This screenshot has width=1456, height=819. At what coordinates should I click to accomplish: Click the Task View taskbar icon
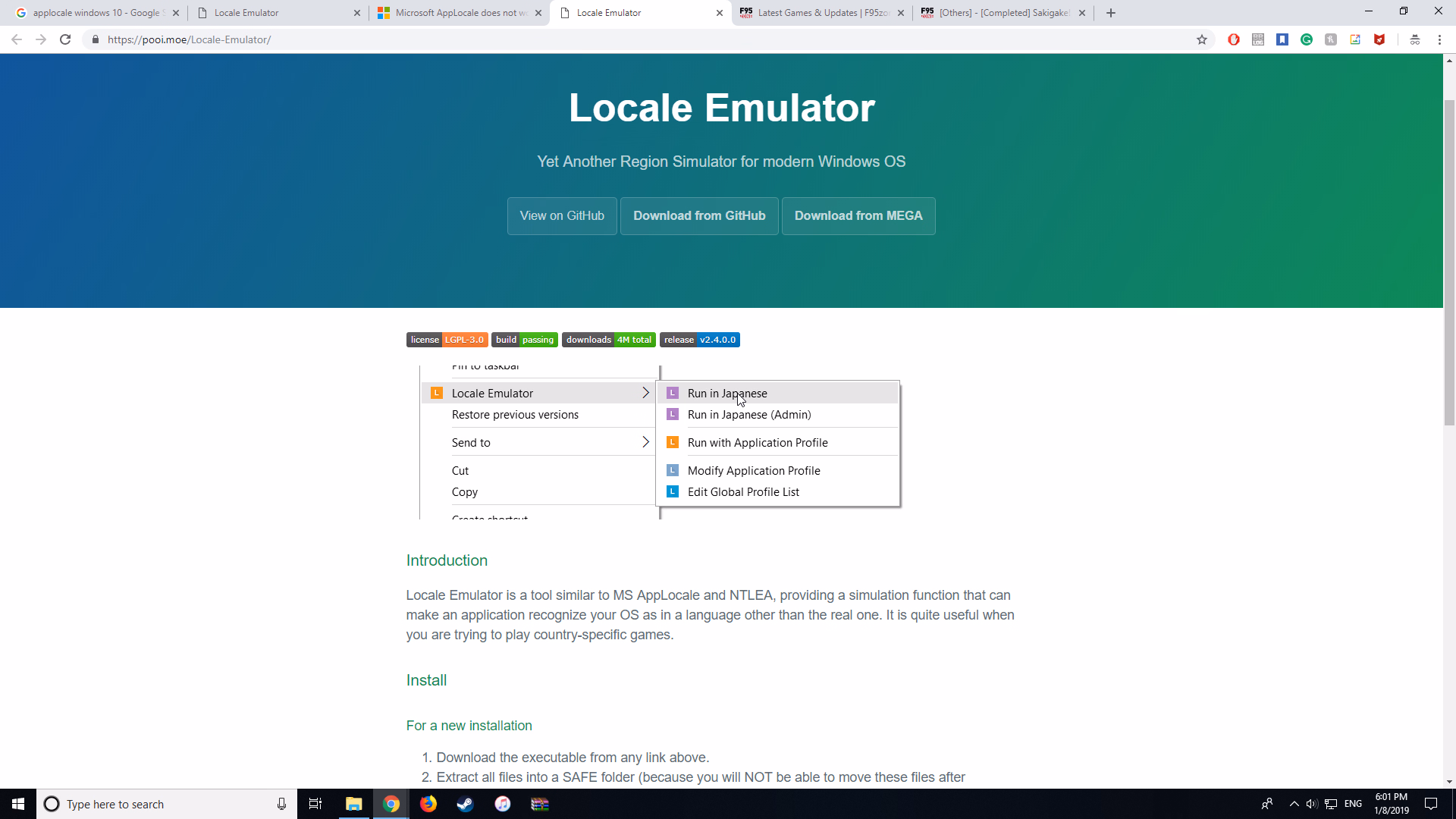pos(315,804)
